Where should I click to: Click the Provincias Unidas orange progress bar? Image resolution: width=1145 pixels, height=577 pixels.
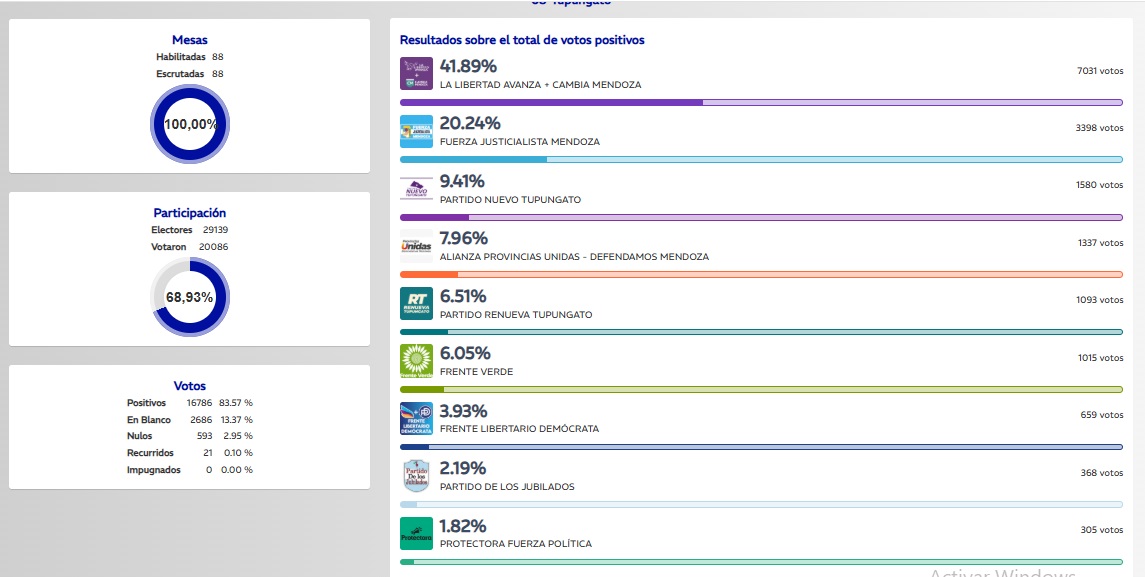click(x=762, y=275)
